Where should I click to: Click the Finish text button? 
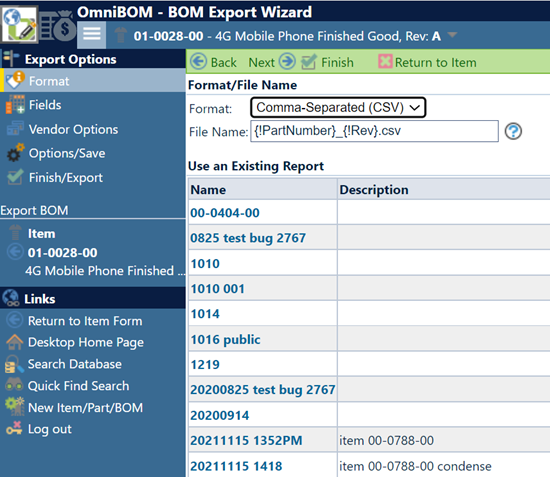337,62
